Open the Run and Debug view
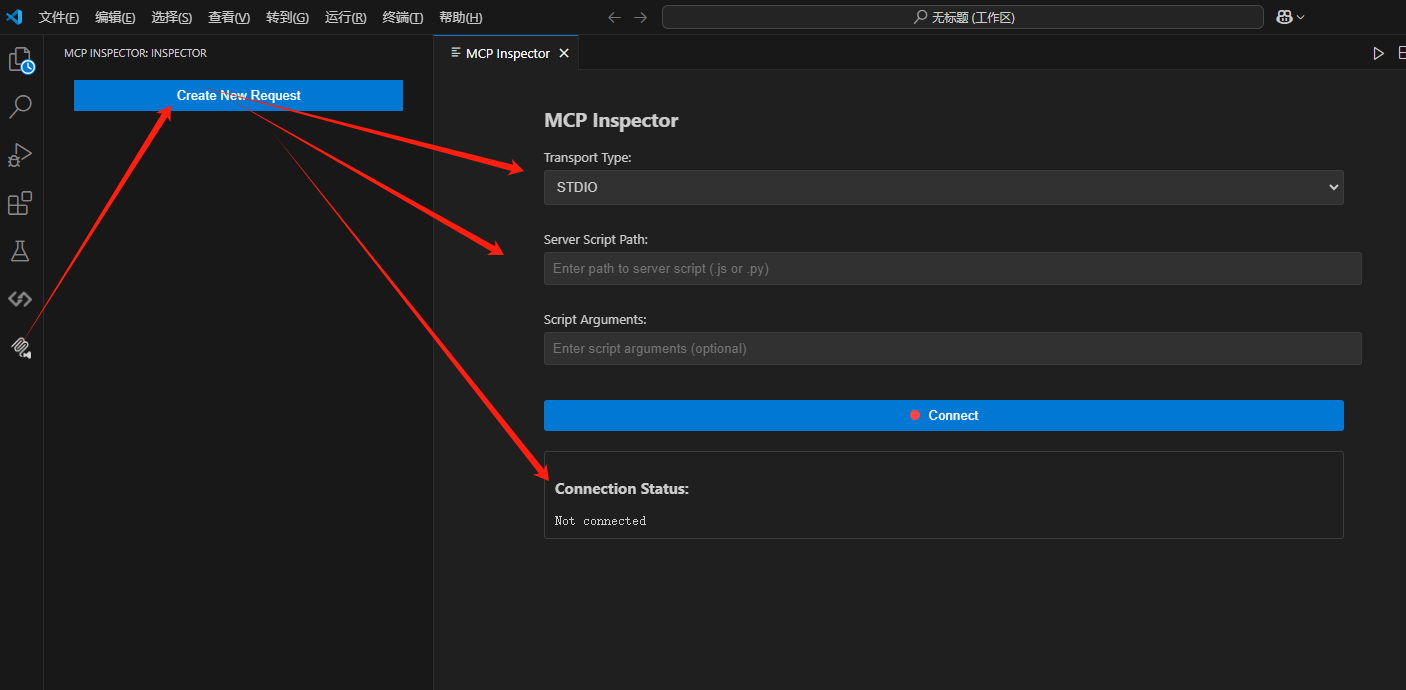1406x690 pixels. [x=20, y=154]
